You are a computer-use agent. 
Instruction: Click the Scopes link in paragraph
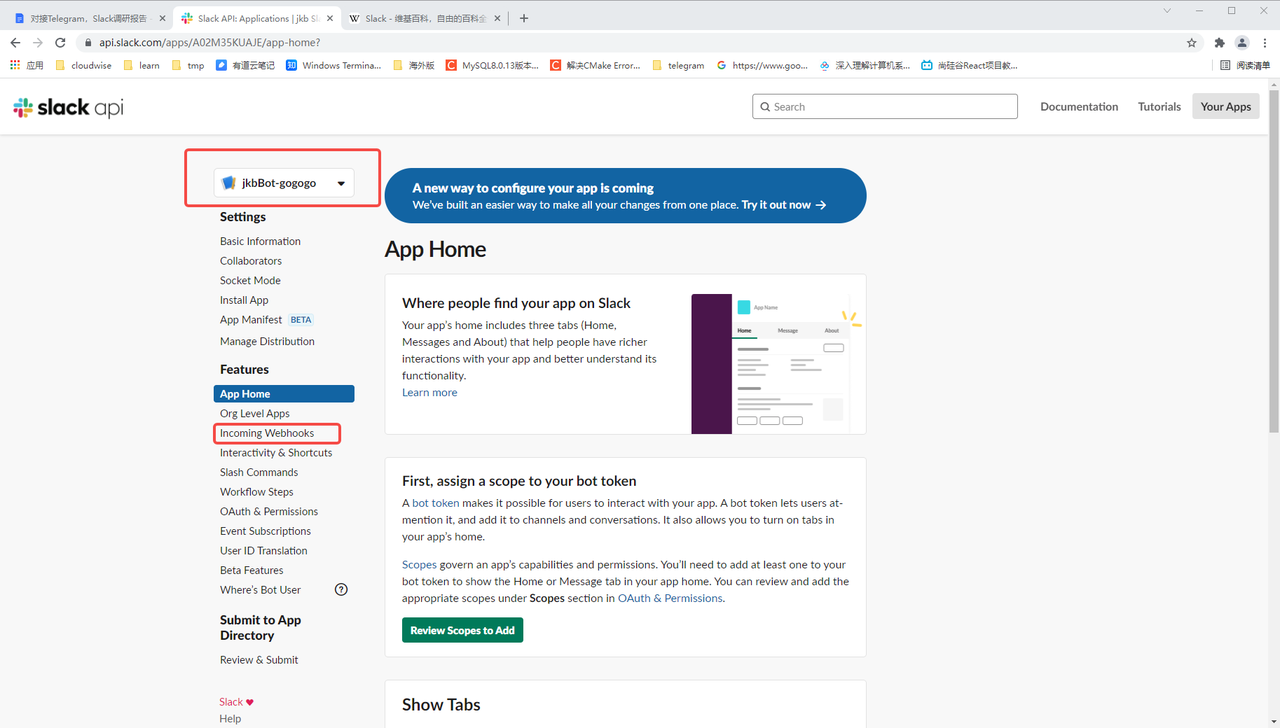(x=419, y=565)
